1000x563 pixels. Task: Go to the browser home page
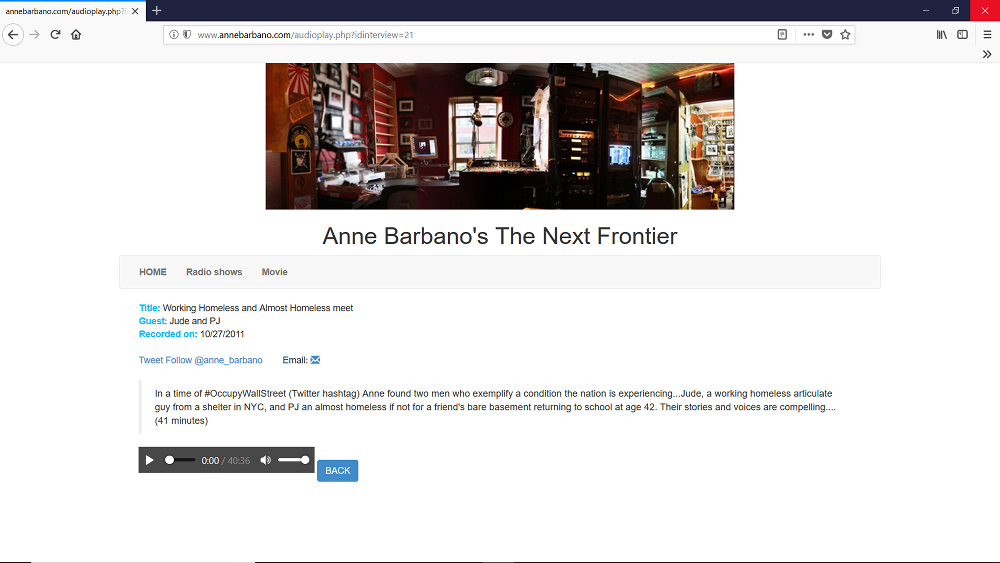(x=76, y=34)
